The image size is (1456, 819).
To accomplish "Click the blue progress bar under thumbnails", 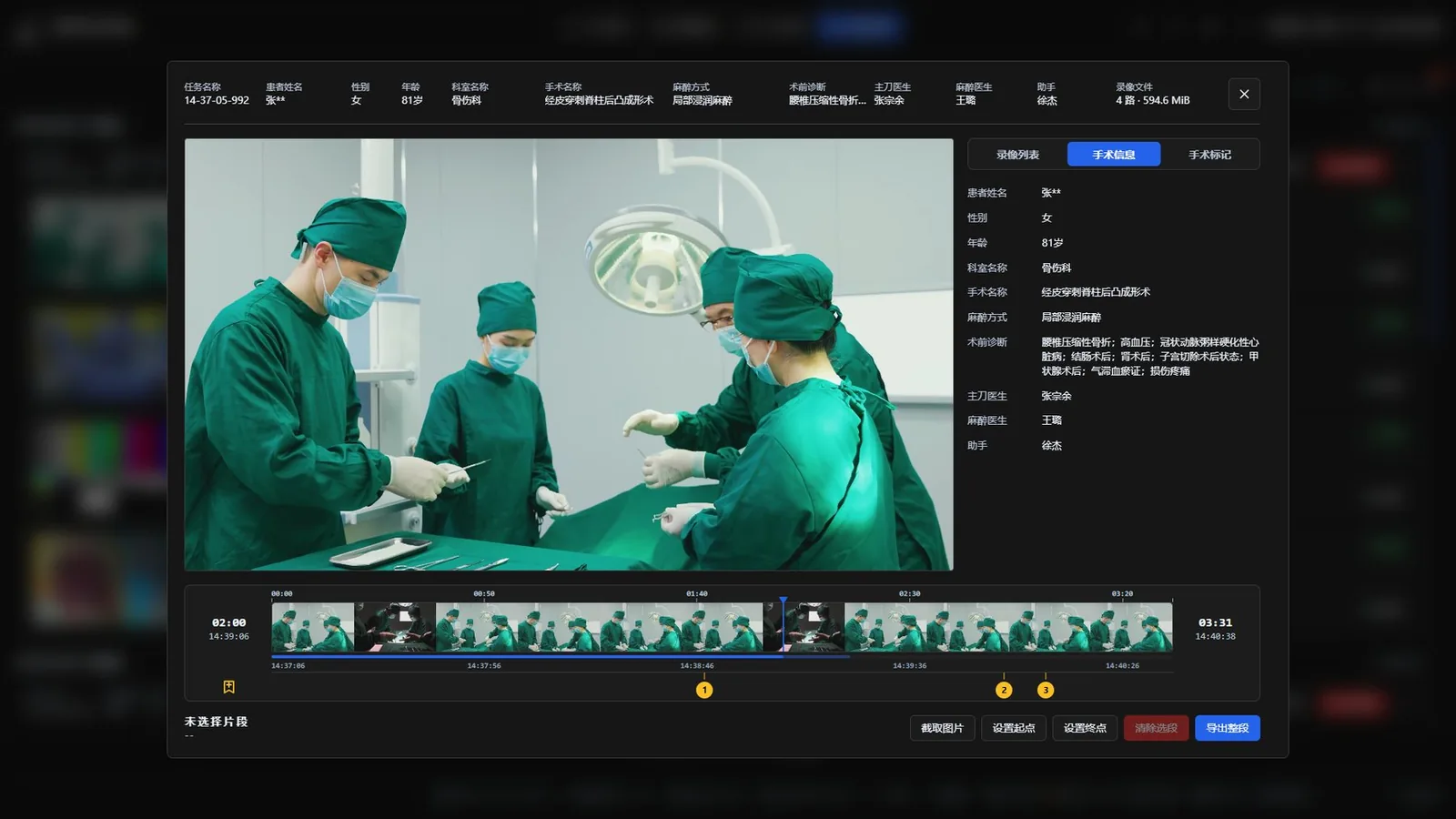I will [527, 656].
